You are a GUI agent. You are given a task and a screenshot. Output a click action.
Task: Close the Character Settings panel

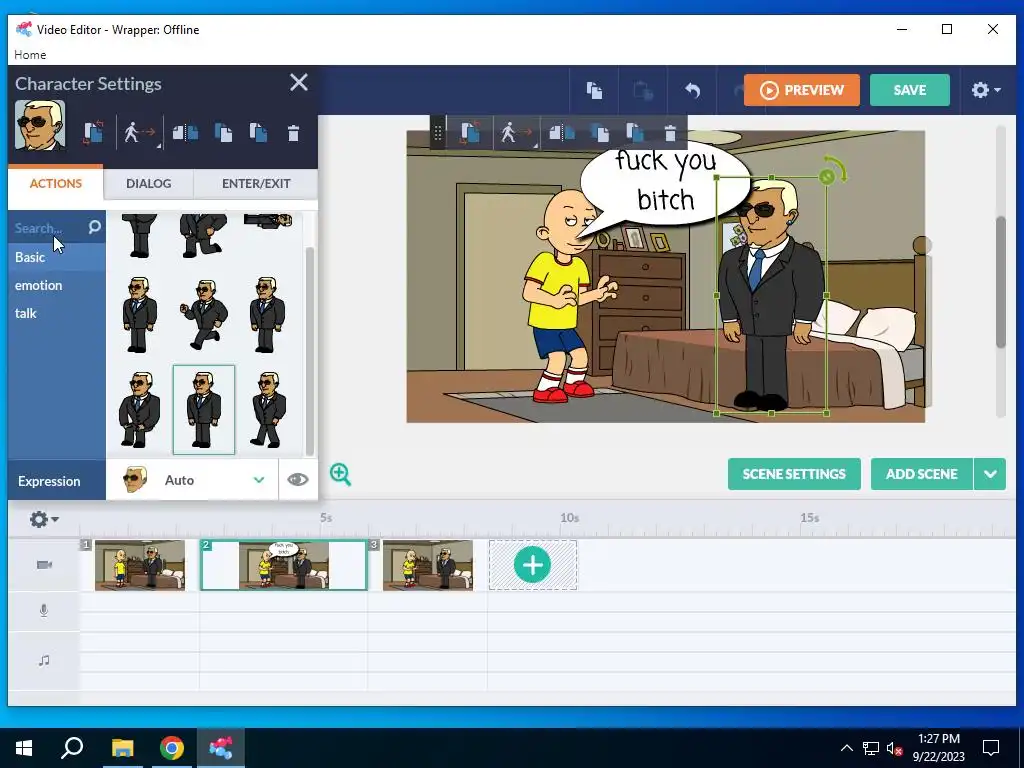[298, 82]
